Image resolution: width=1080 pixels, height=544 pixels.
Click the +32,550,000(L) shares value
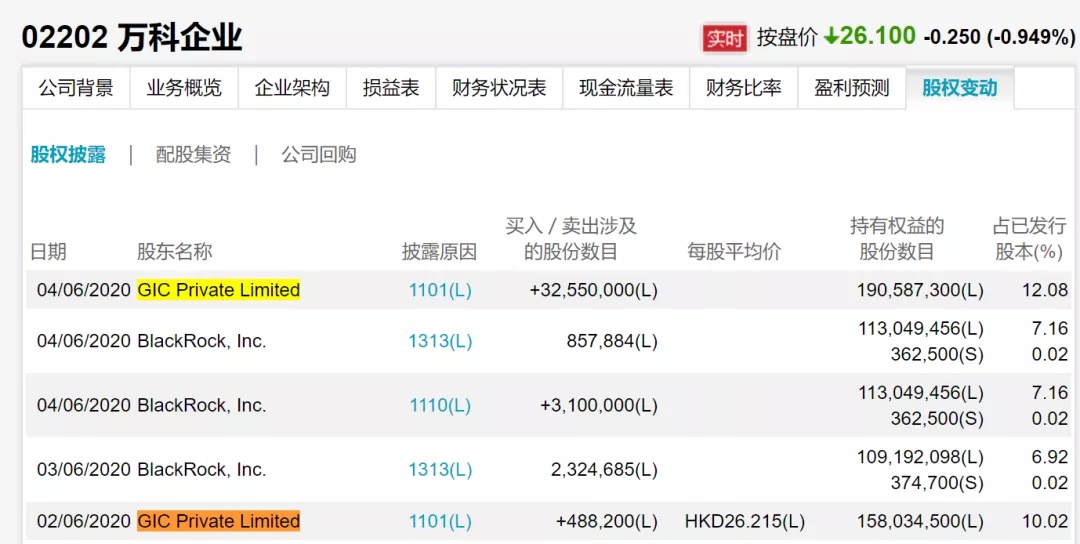(594, 290)
